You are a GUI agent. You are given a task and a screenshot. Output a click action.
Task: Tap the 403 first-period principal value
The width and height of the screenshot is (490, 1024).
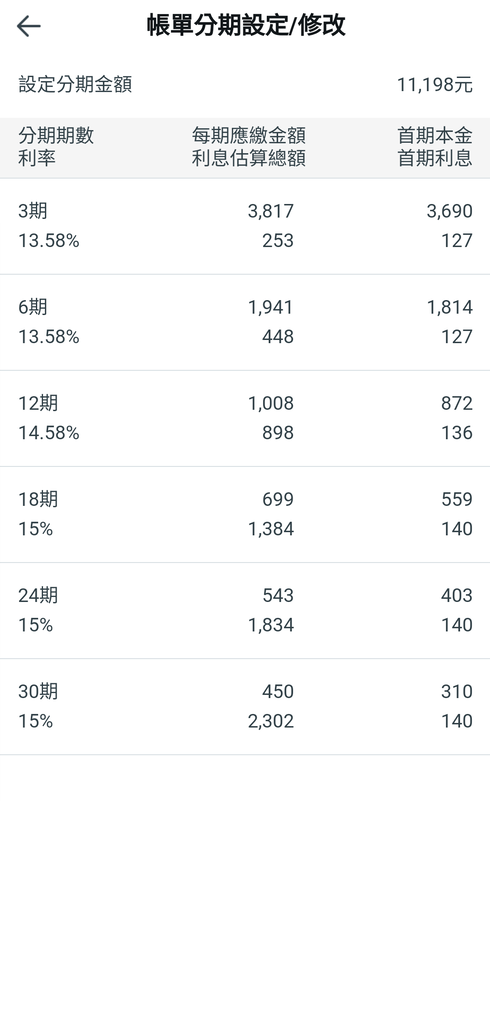coord(456,596)
